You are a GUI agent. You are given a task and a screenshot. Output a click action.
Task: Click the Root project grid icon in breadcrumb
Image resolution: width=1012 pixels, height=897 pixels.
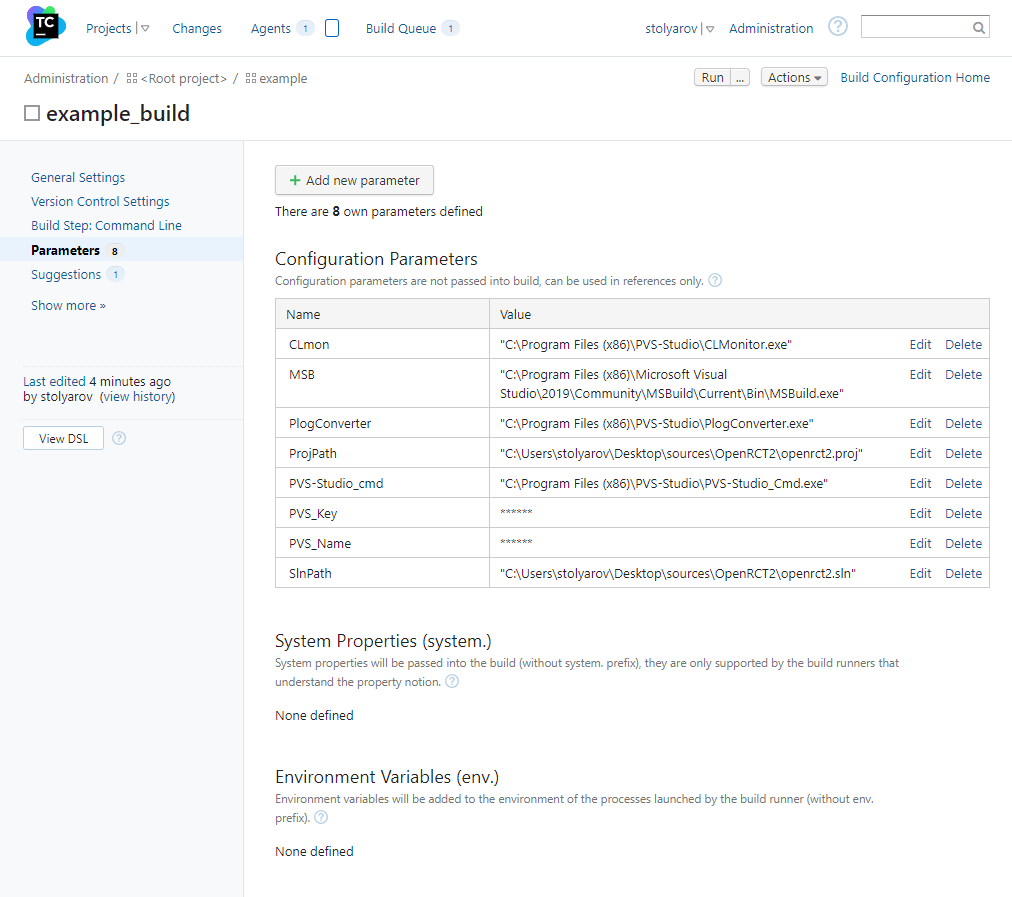[132, 78]
